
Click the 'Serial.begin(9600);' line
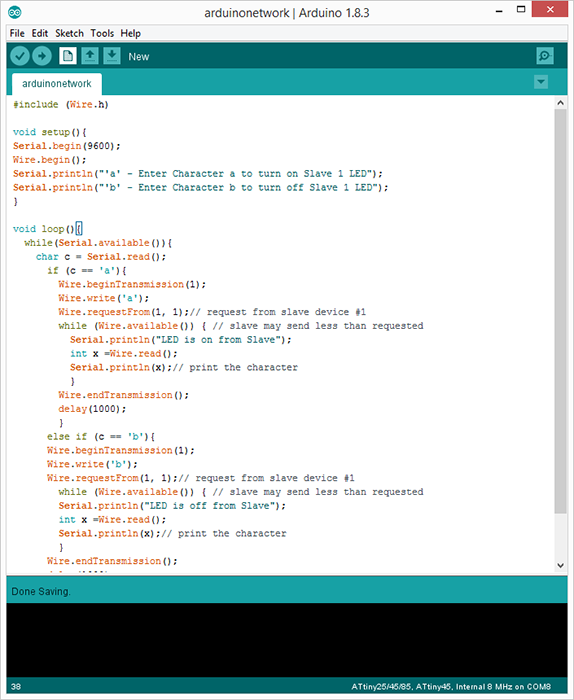tap(67, 146)
